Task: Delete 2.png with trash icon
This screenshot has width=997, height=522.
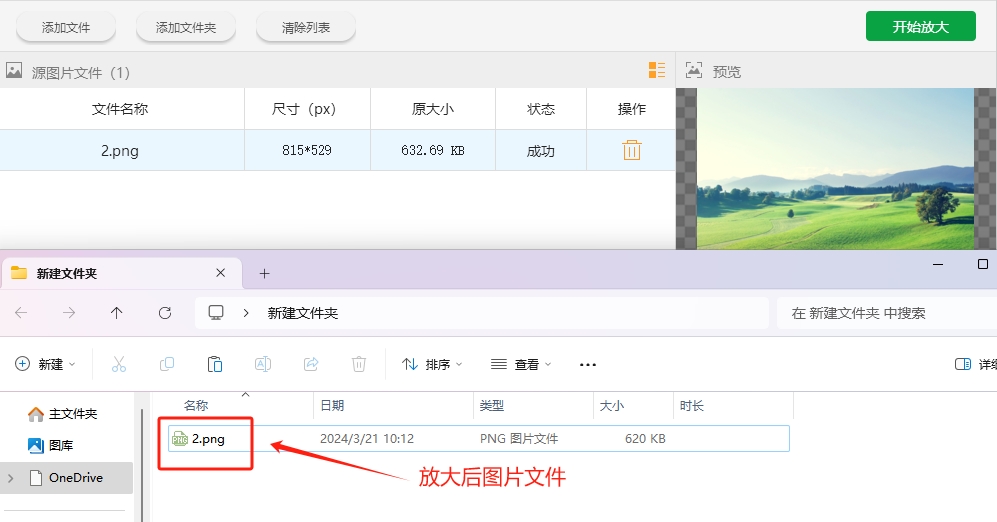Action: pyautogui.click(x=631, y=150)
